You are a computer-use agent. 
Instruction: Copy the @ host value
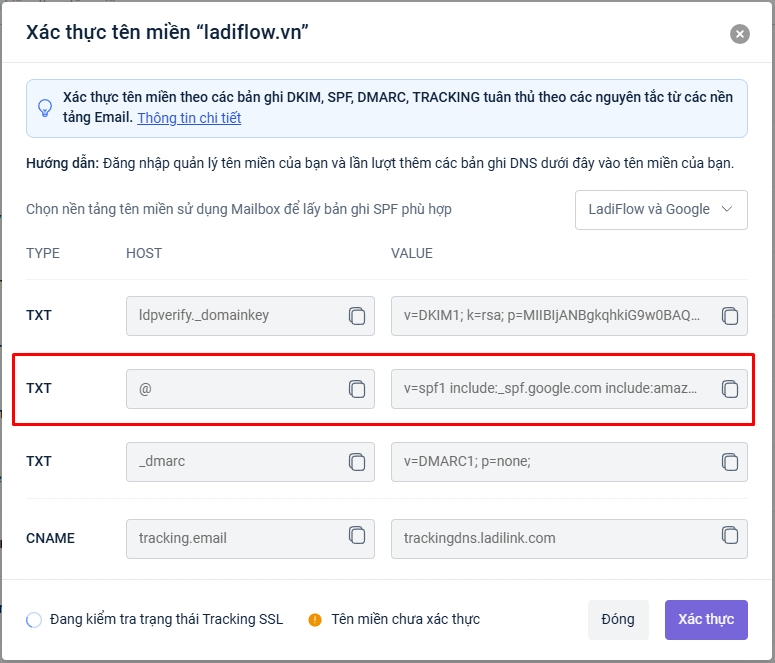pyautogui.click(x=357, y=389)
